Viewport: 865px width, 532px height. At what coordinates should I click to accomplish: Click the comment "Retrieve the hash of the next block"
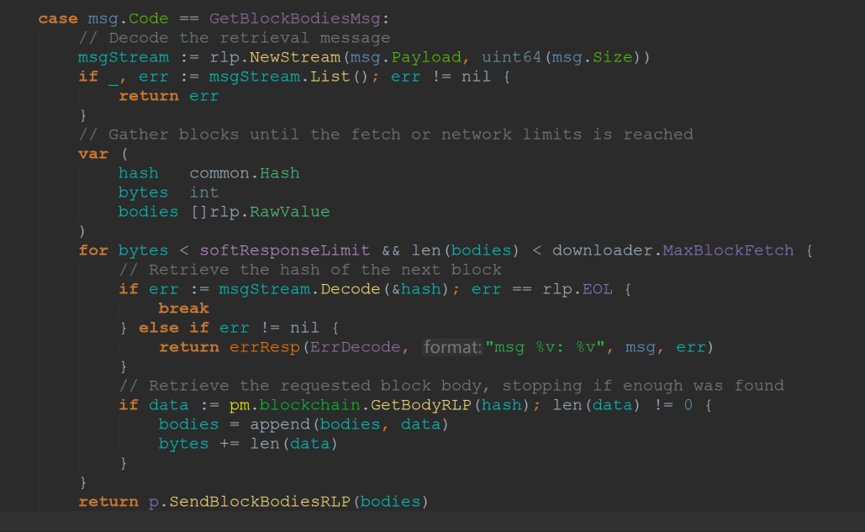pyautogui.click(x=310, y=270)
